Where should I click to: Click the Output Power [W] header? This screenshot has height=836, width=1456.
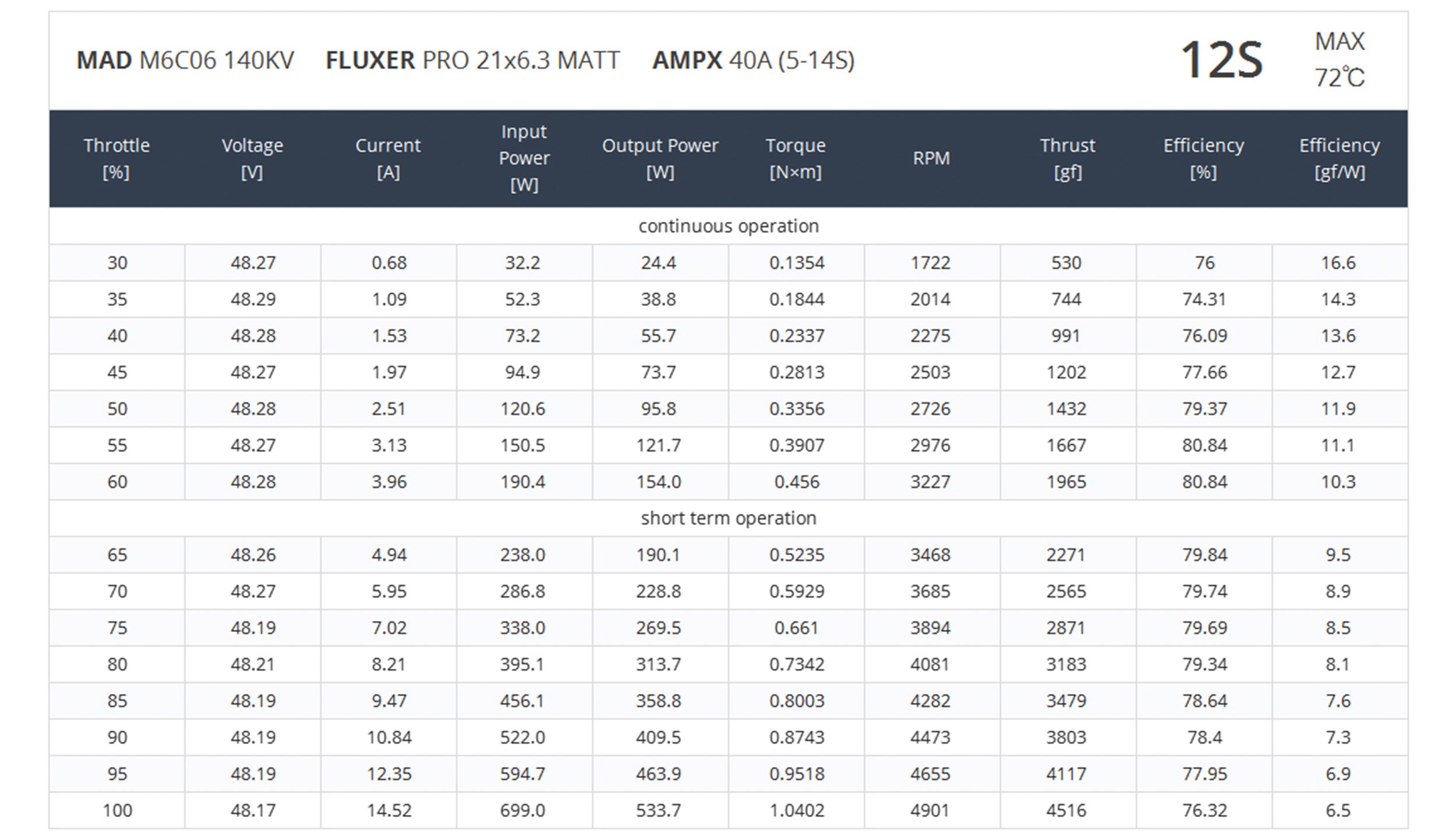pyautogui.click(x=660, y=158)
